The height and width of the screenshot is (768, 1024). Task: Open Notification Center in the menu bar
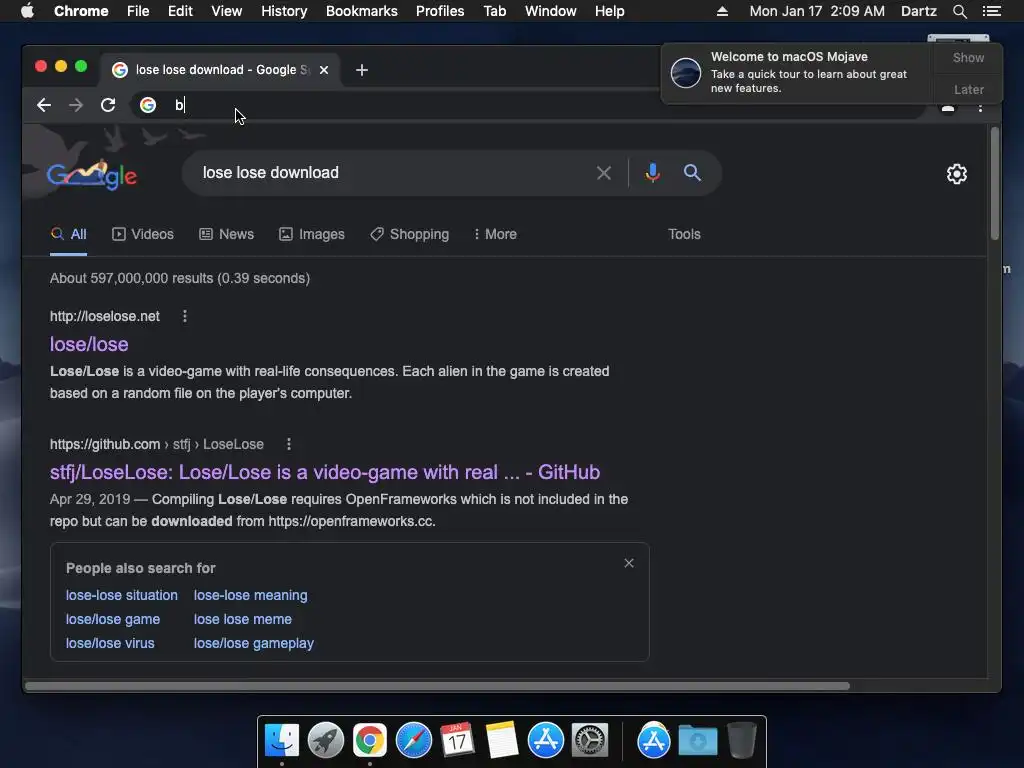pyautogui.click(x=991, y=11)
